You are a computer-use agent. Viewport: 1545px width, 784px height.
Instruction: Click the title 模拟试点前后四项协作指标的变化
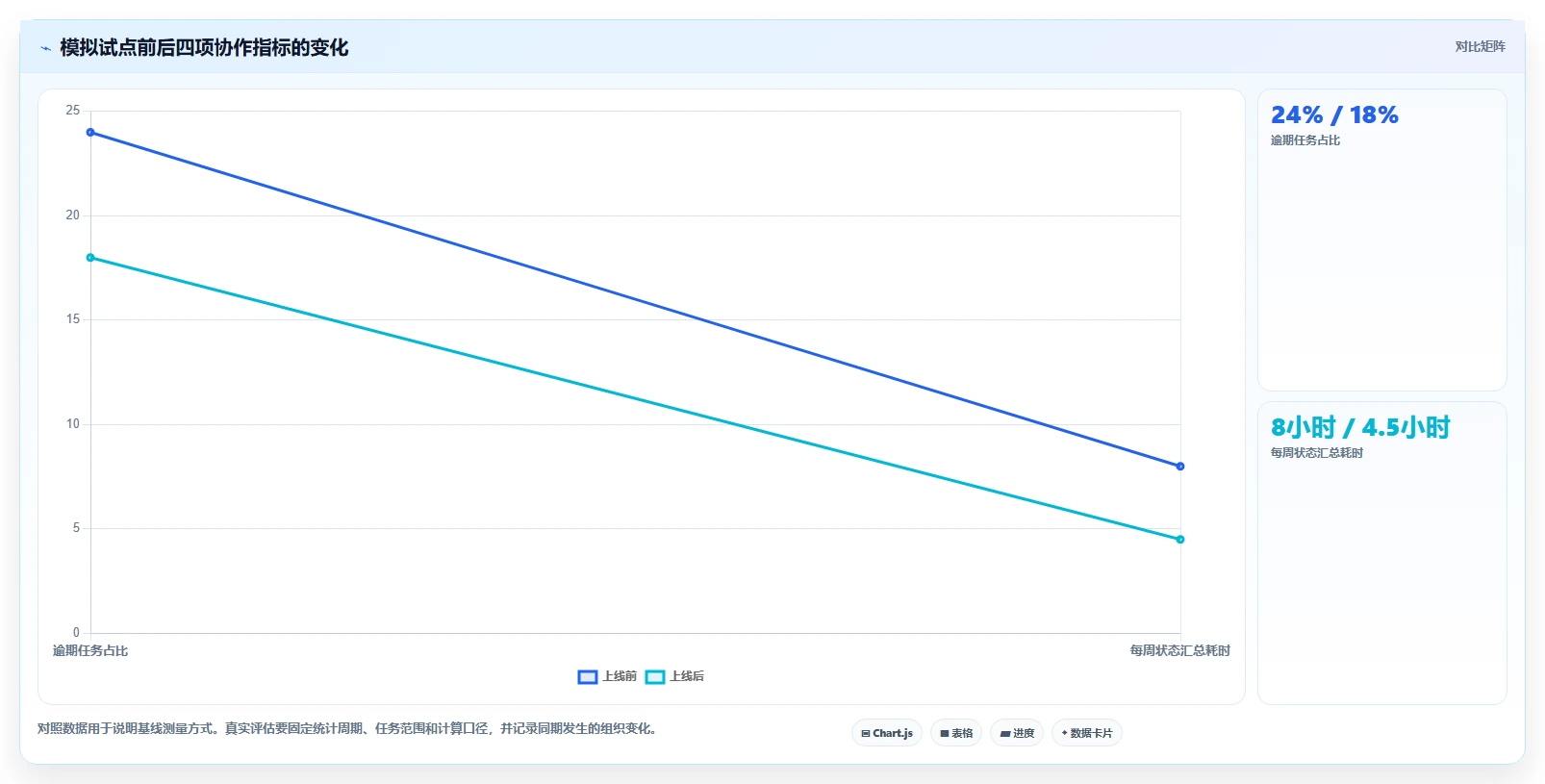click(x=204, y=48)
